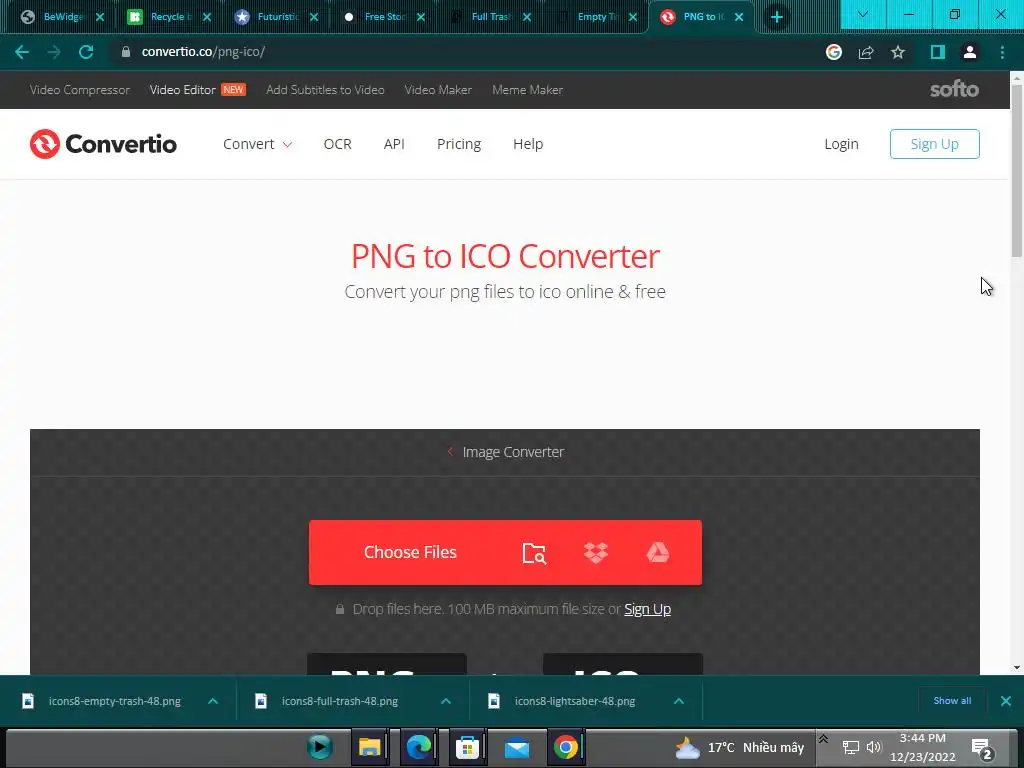The height and width of the screenshot is (768, 1024).
Task: Close the PNG to ICO tab
Action: pos(739,17)
